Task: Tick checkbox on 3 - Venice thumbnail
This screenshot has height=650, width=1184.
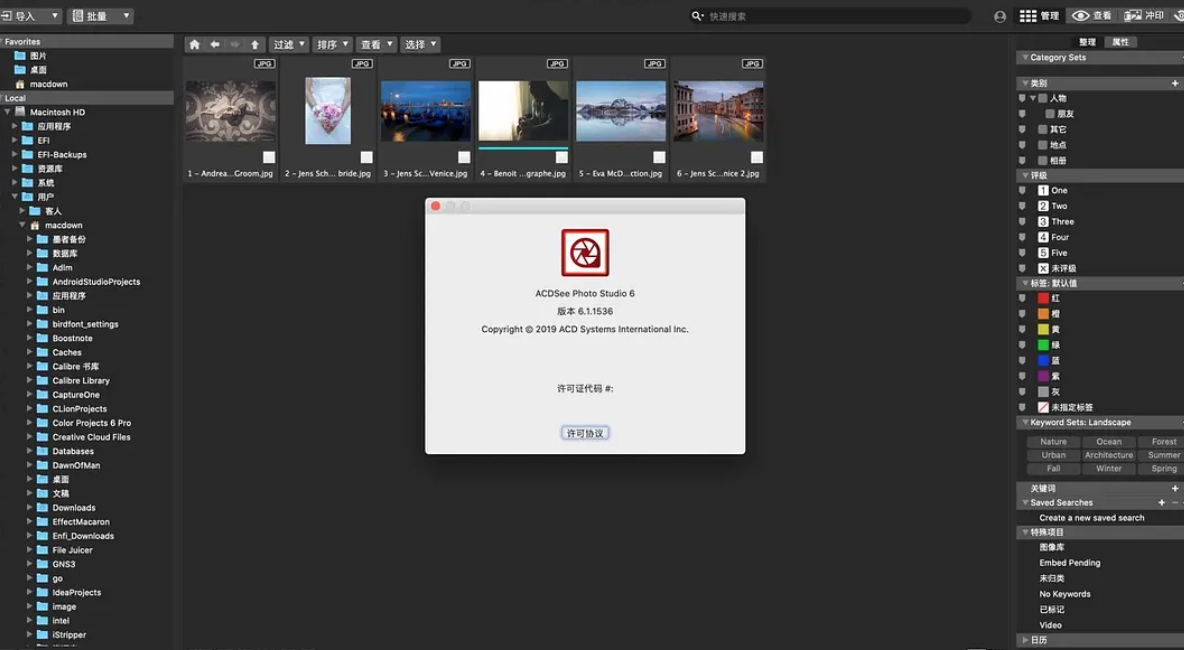Action: [464, 157]
